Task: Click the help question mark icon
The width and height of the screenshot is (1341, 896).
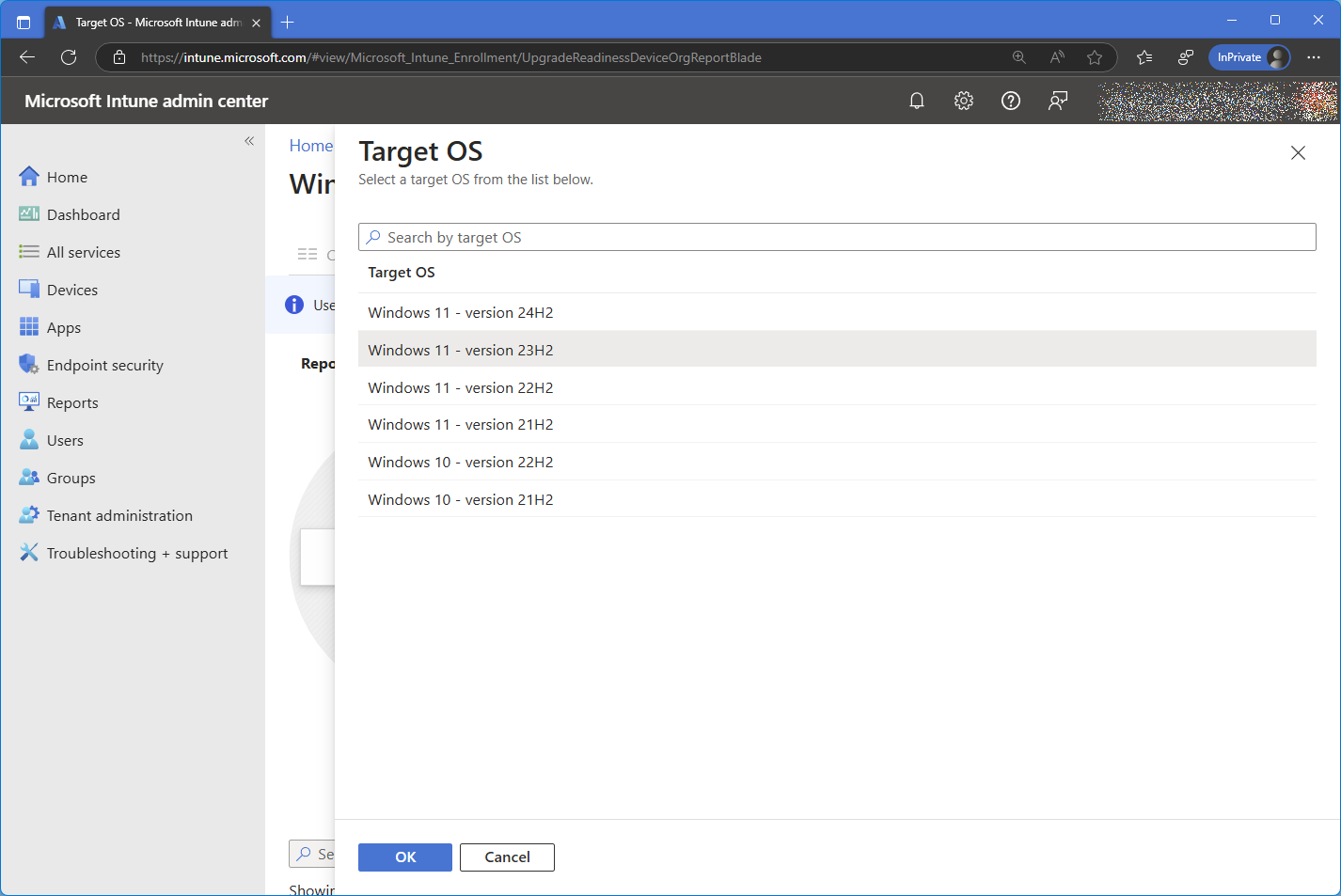Action: 1011,101
